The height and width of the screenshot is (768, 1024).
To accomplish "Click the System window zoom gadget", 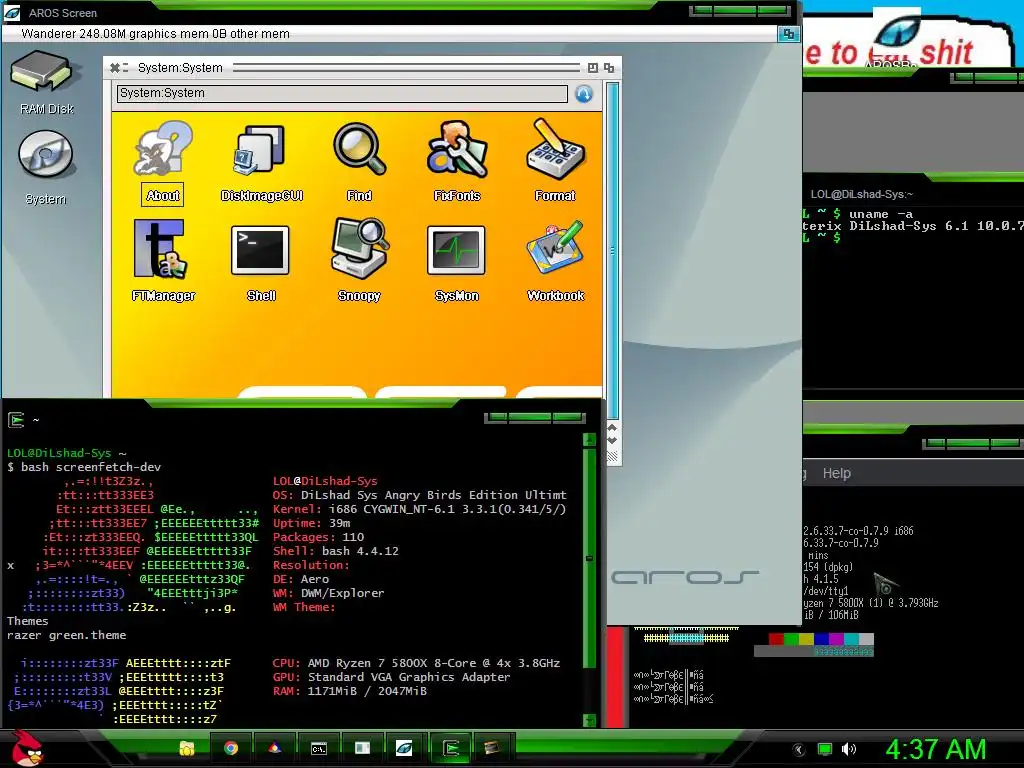I will 592,68.
